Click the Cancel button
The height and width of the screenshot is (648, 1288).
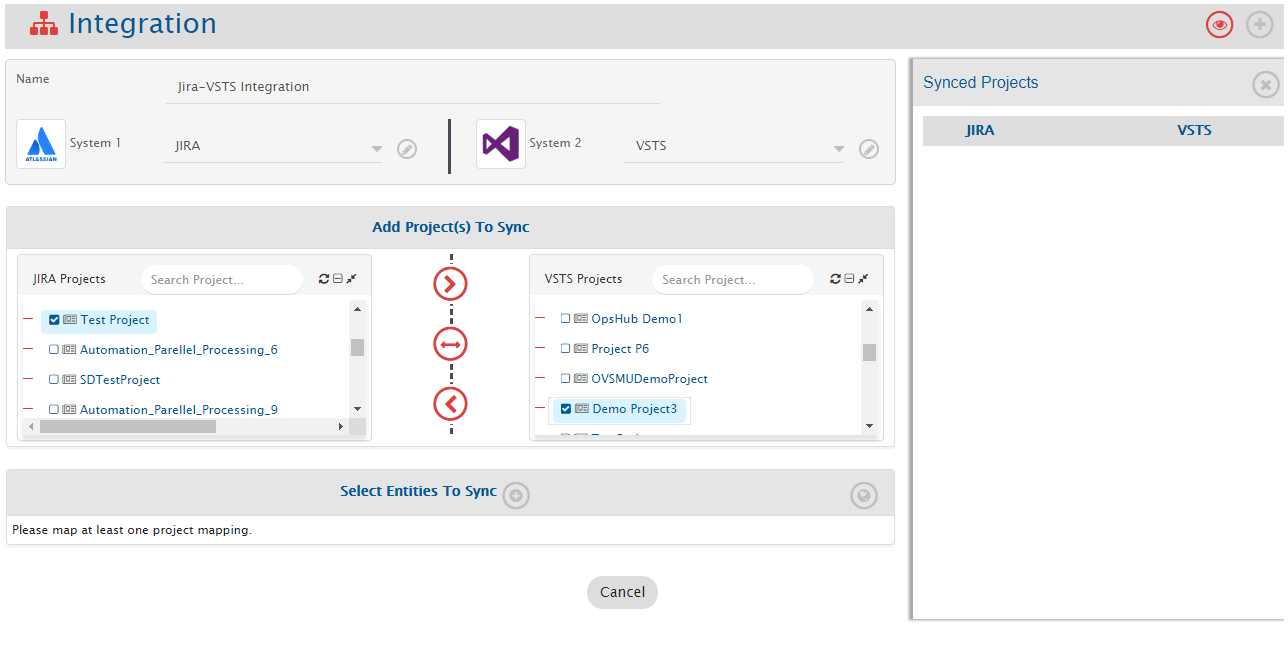(622, 592)
